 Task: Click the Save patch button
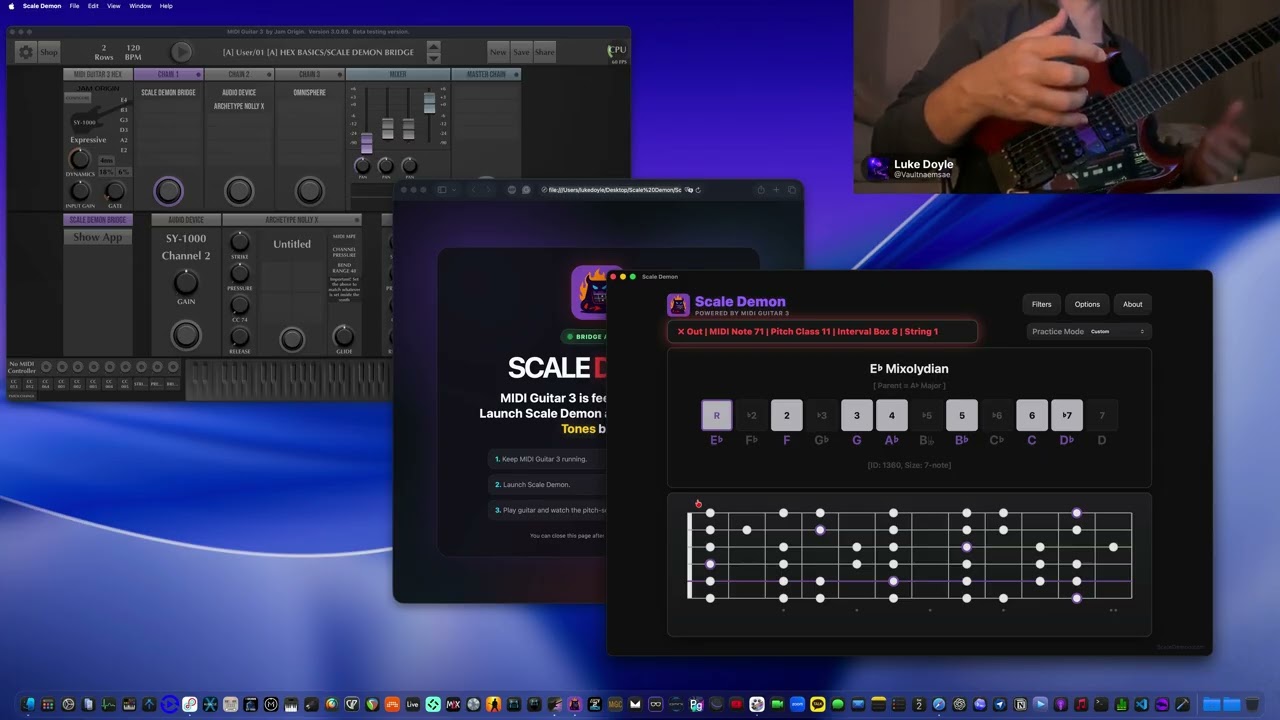[x=521, y=52]
